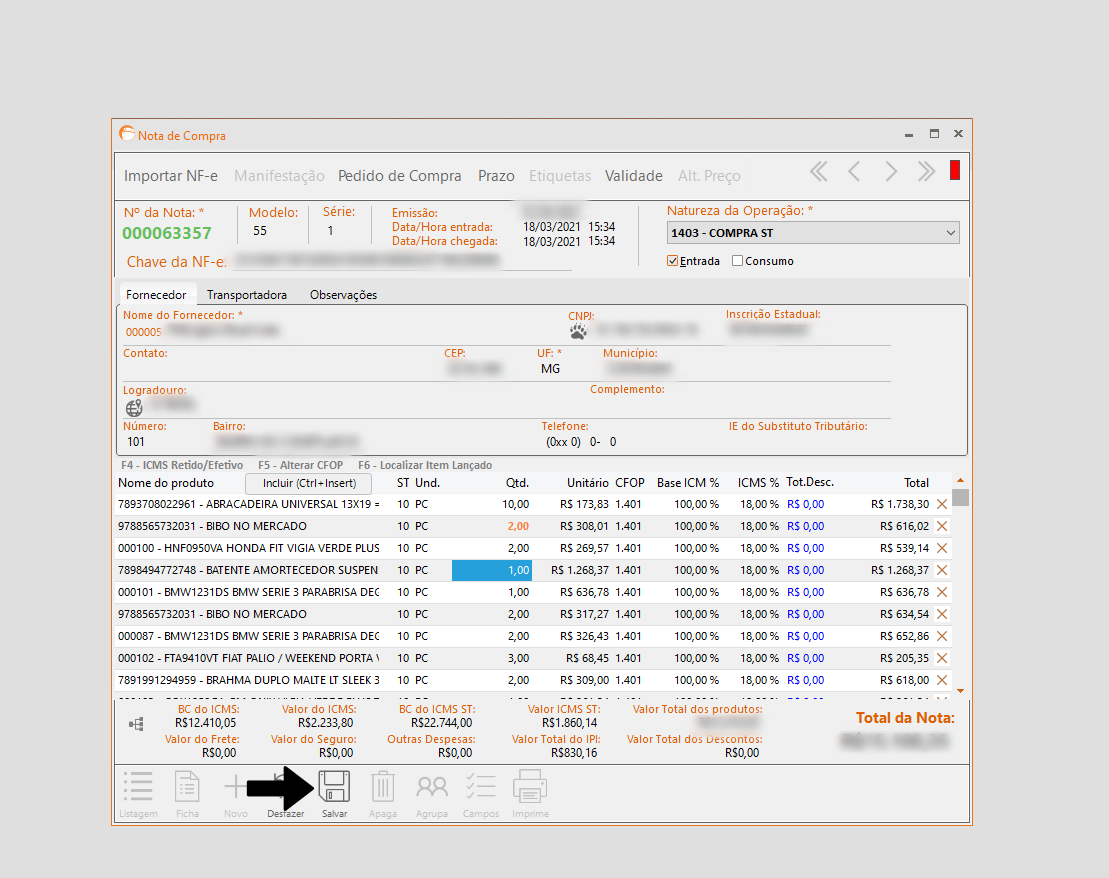Uncheck the Entrada checkbox
1109x878 pixels.
pos(673,261)
